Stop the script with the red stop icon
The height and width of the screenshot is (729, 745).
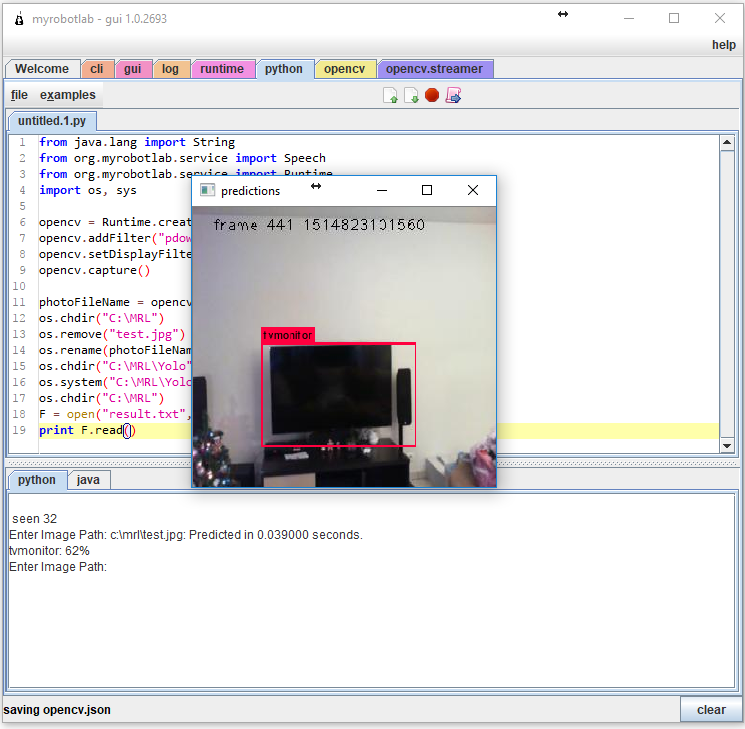432,95
